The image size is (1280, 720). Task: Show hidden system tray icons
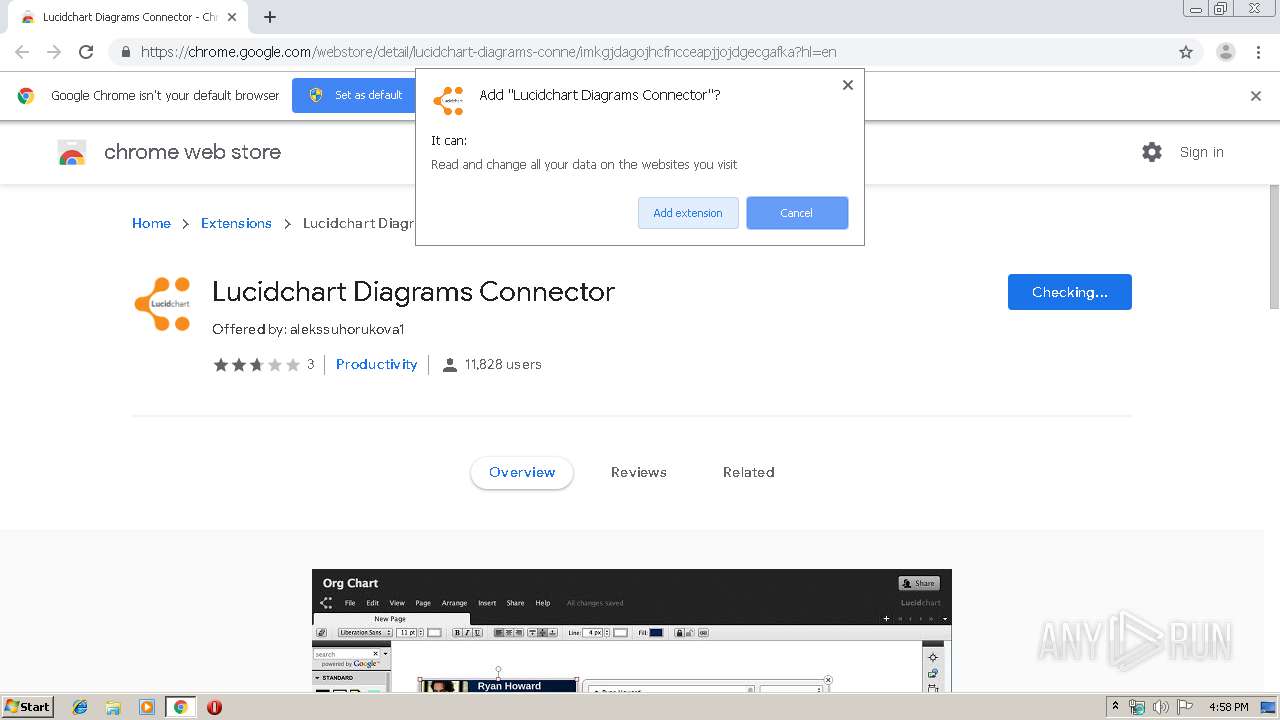coord(1115,707)
